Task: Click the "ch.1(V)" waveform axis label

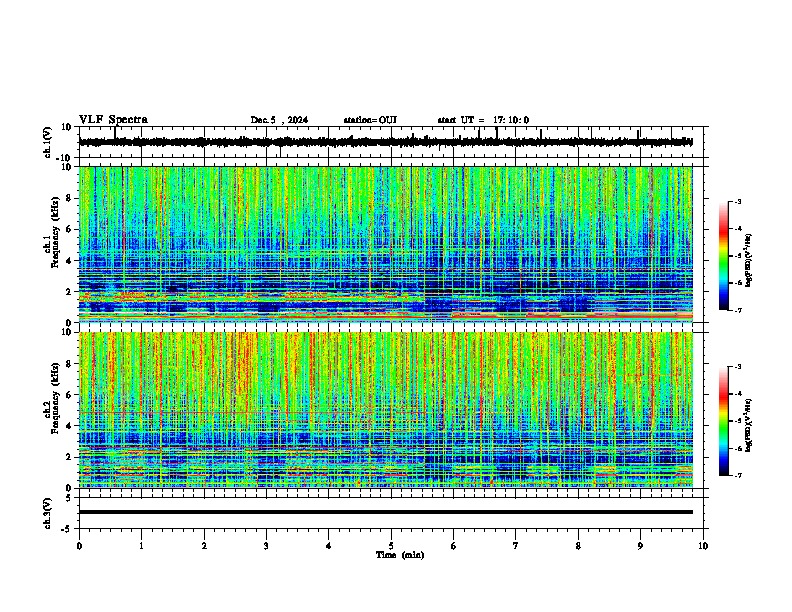Action: (48, 142)
